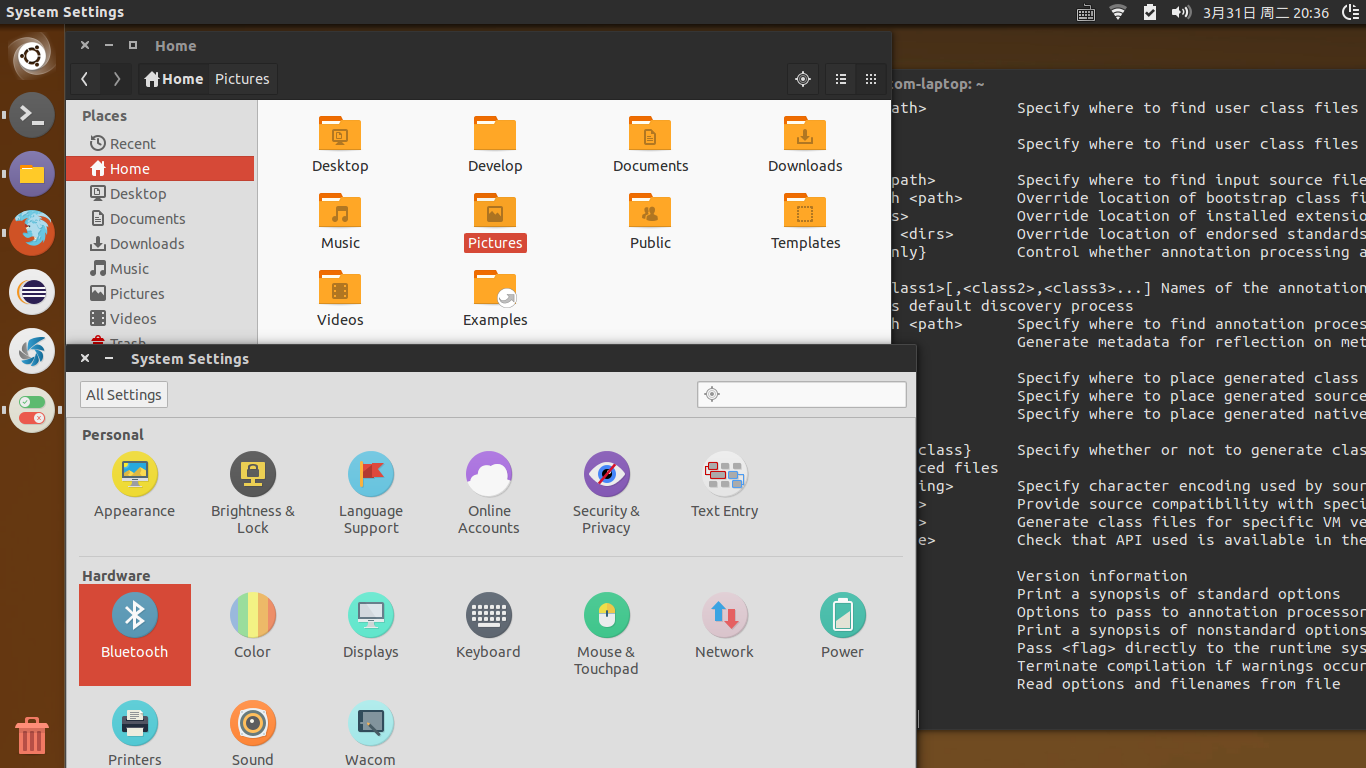Open the Displays settings panel
This screenshot has height=768, width=1366.
371,626
